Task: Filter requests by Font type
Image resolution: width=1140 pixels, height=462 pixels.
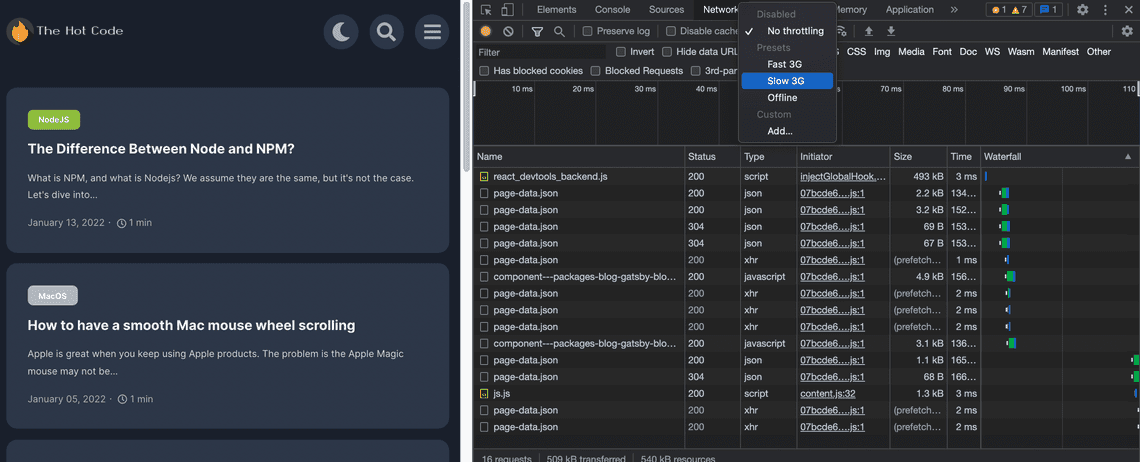Action: (x=942, y=52)
